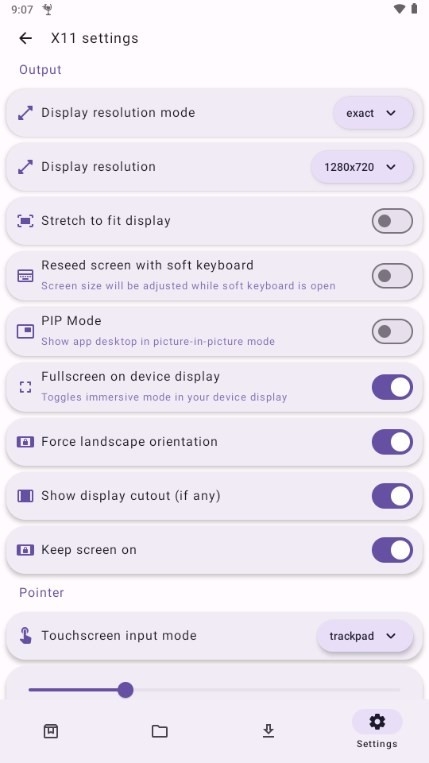
Task: Turn off Keep screen on switch
Action: pyautogui.click(x=392, y=550)
